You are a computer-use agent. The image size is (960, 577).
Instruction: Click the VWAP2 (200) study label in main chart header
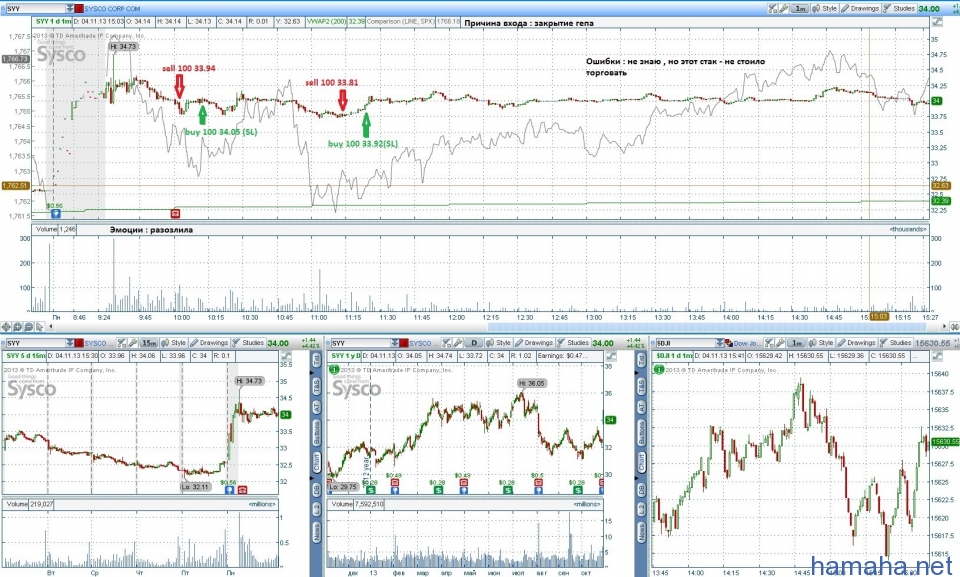(x=326, y=21)
